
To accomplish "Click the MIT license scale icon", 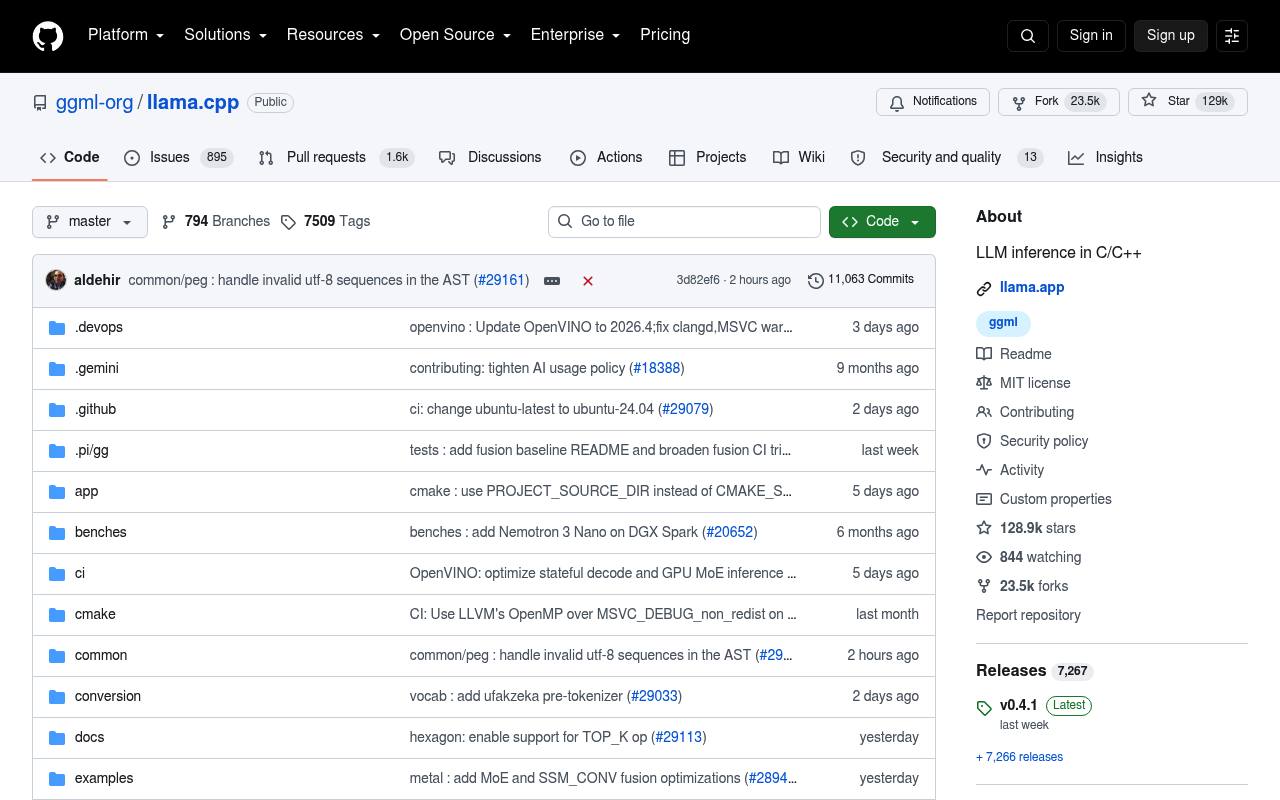I will [984, 383].
